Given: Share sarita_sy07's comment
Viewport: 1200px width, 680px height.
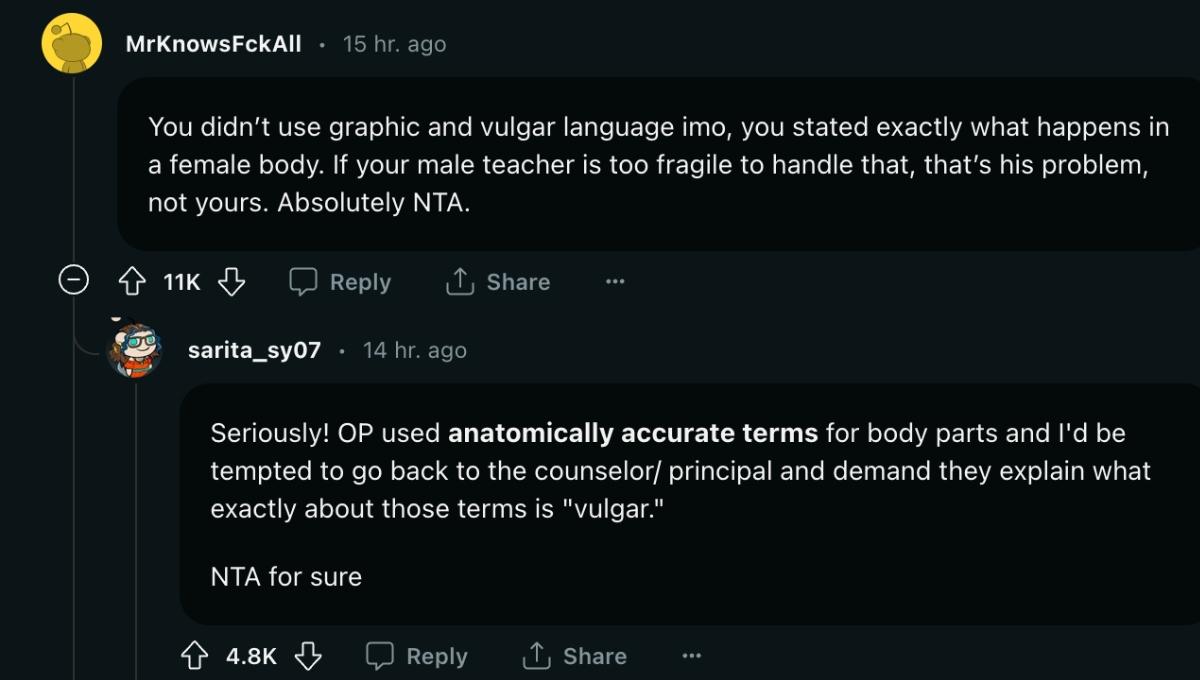Looking at the screenshot, I should coord(575,656).
